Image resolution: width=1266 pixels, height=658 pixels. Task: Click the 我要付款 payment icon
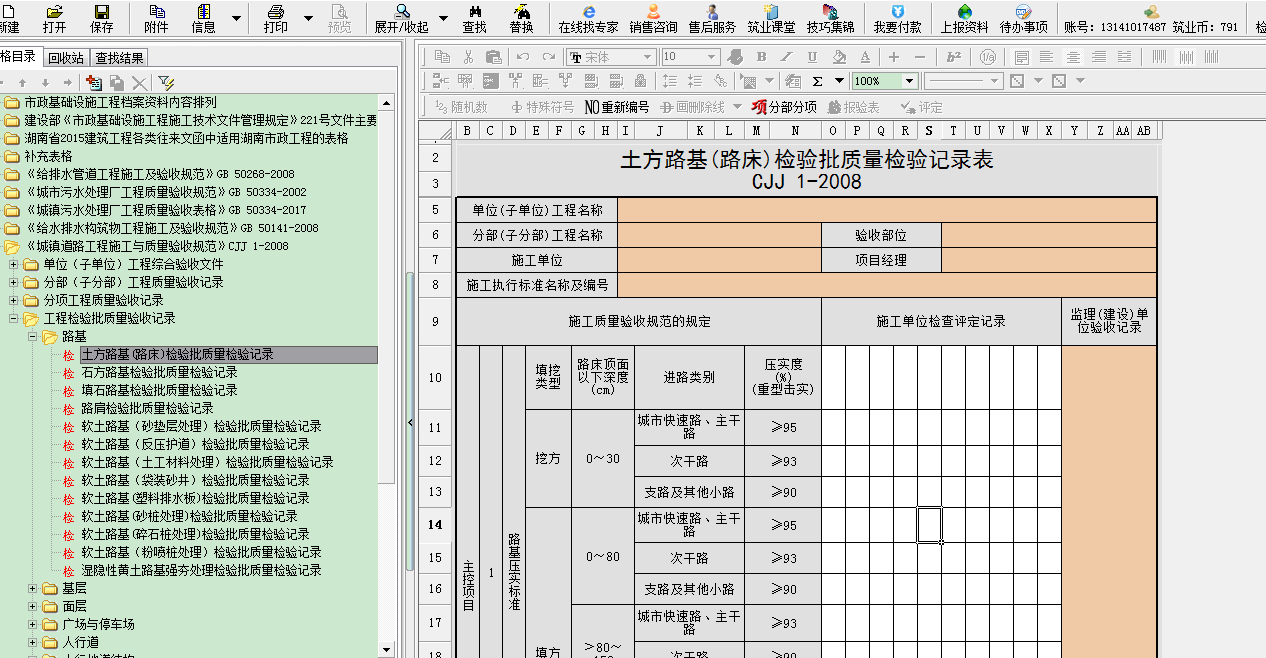point(897,17)
